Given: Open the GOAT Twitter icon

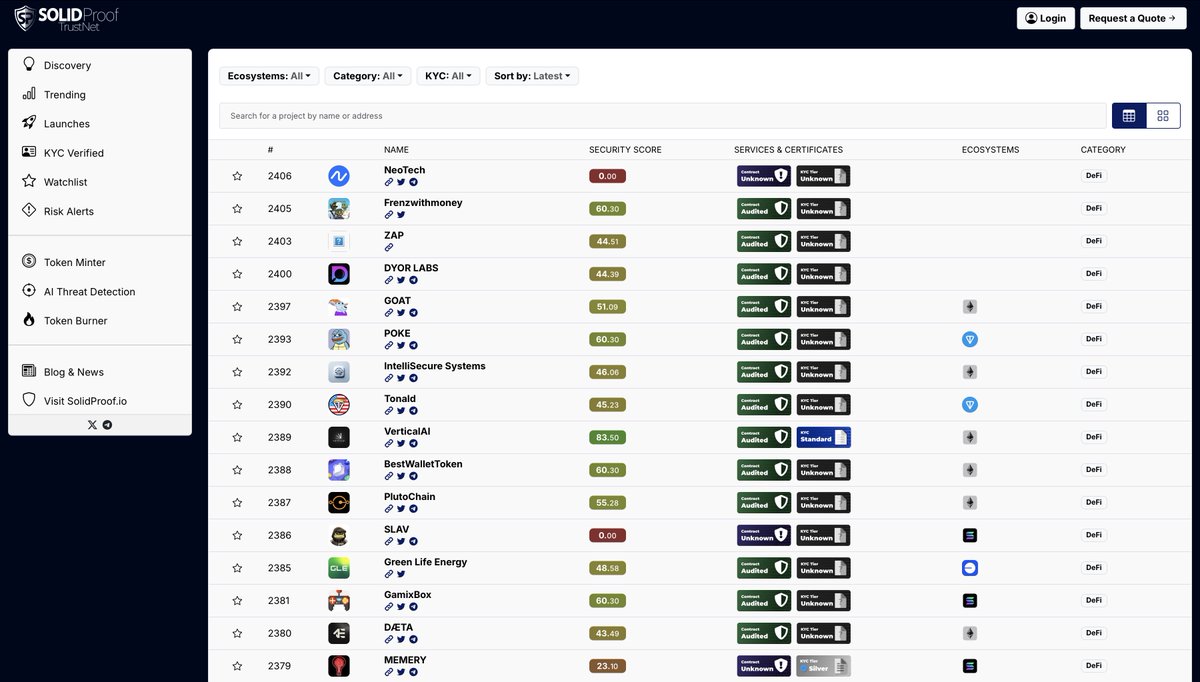Looking at the screenshot, I should (x=401, y=313).
